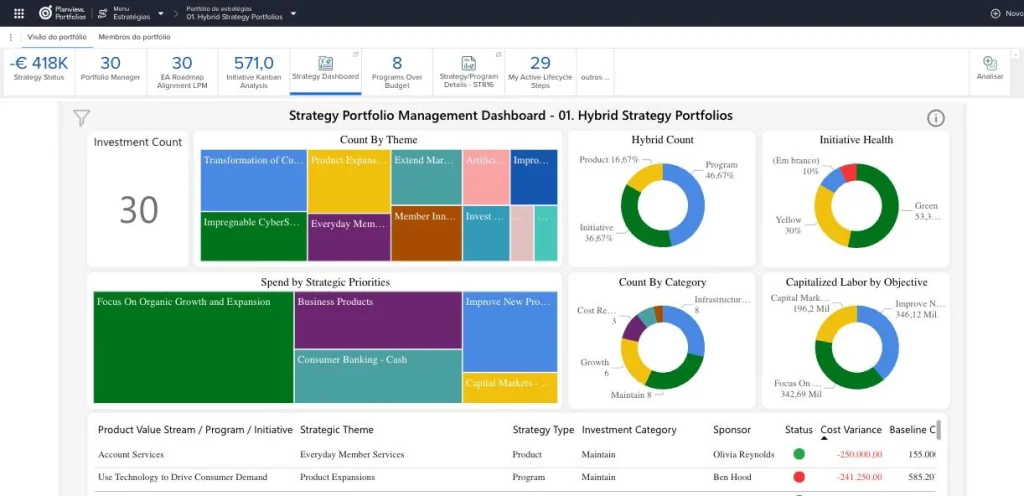Select Improve New Pro... blue block
The height and width of the screenshot is (496, 1024).
pyautogui.click(x=510, y=332)
